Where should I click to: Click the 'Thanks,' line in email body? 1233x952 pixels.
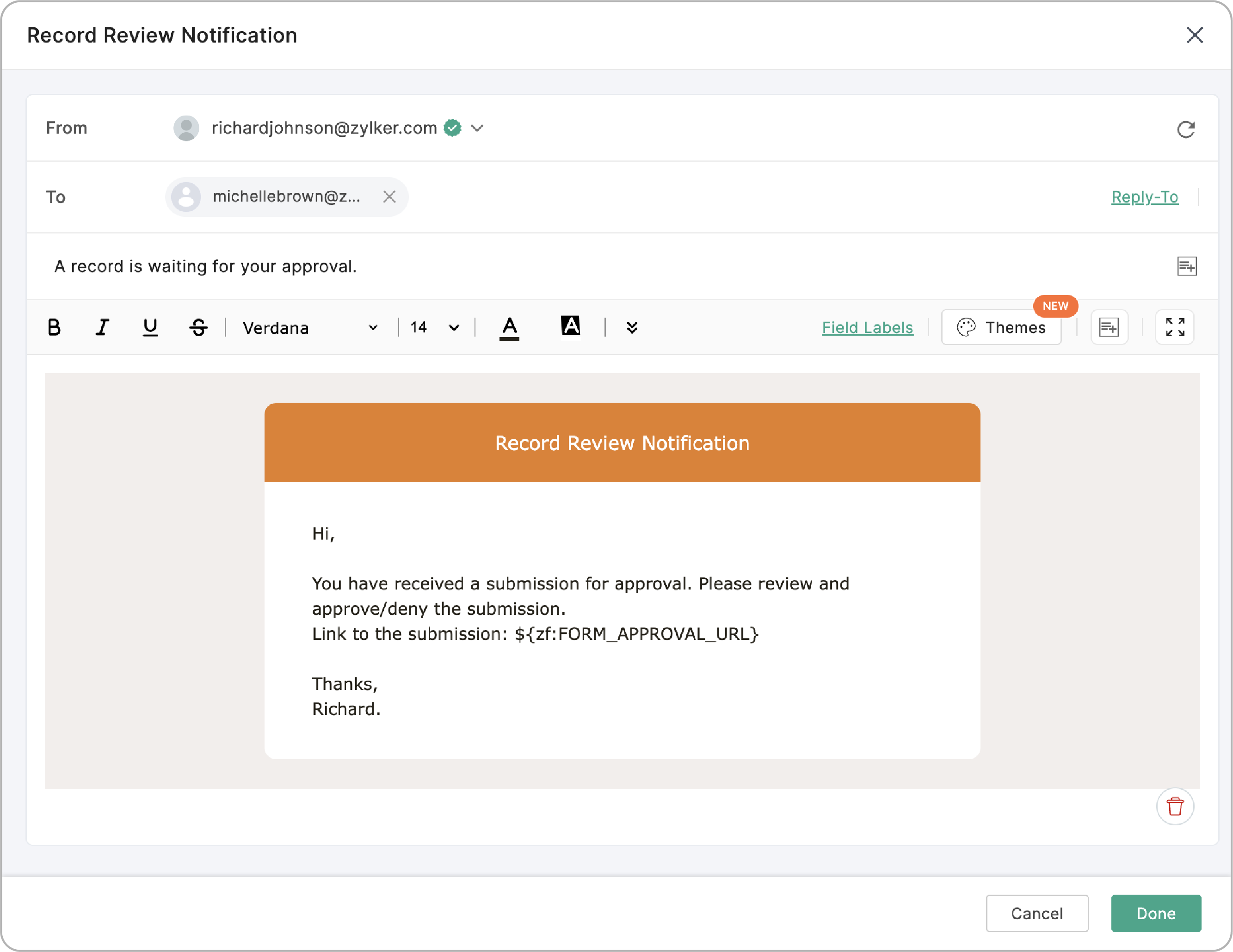(x=345, y=684)
